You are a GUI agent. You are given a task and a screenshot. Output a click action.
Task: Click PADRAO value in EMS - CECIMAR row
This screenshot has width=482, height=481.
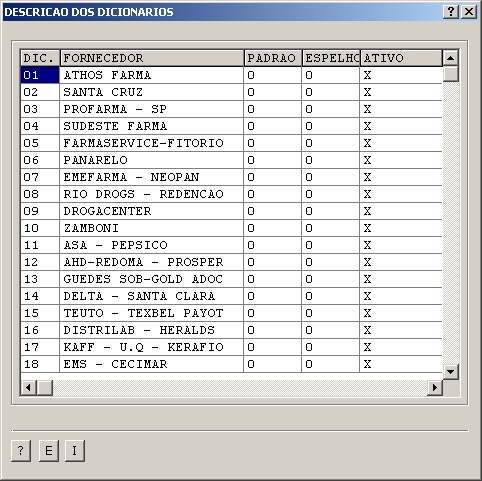click(273, 364)
